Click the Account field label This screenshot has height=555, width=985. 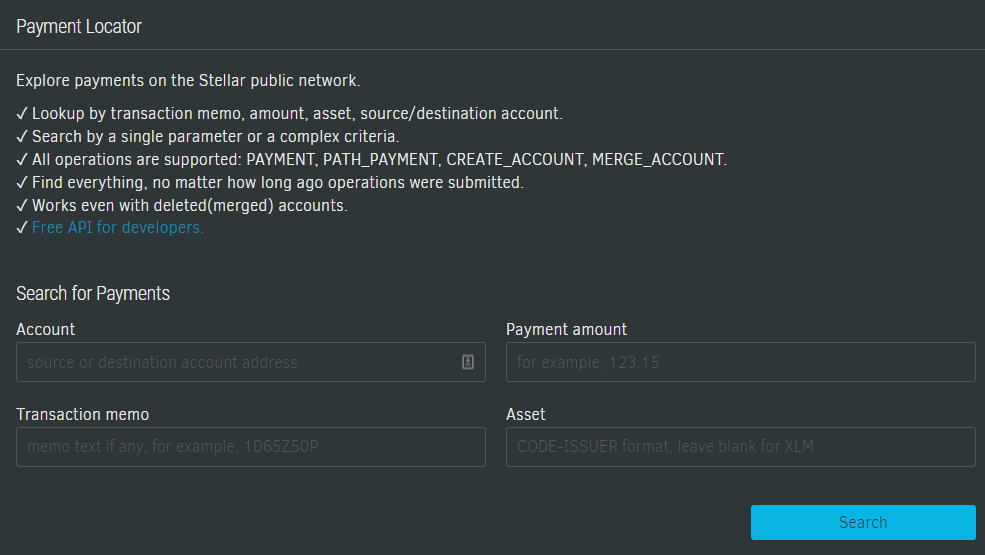tap(46, 329)
